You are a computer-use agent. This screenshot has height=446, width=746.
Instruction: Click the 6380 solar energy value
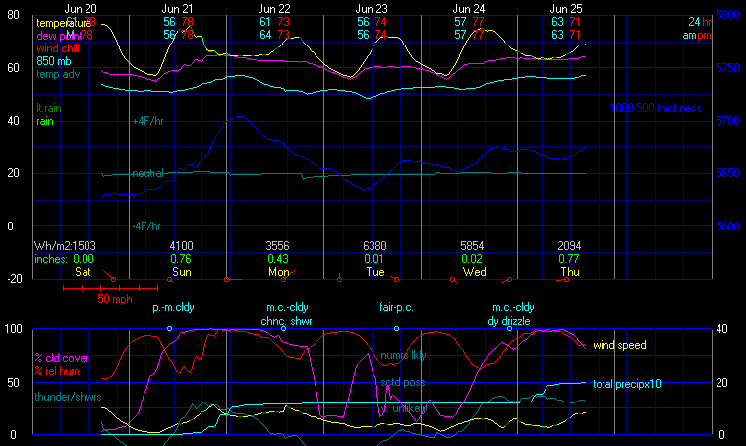(375, 246)
